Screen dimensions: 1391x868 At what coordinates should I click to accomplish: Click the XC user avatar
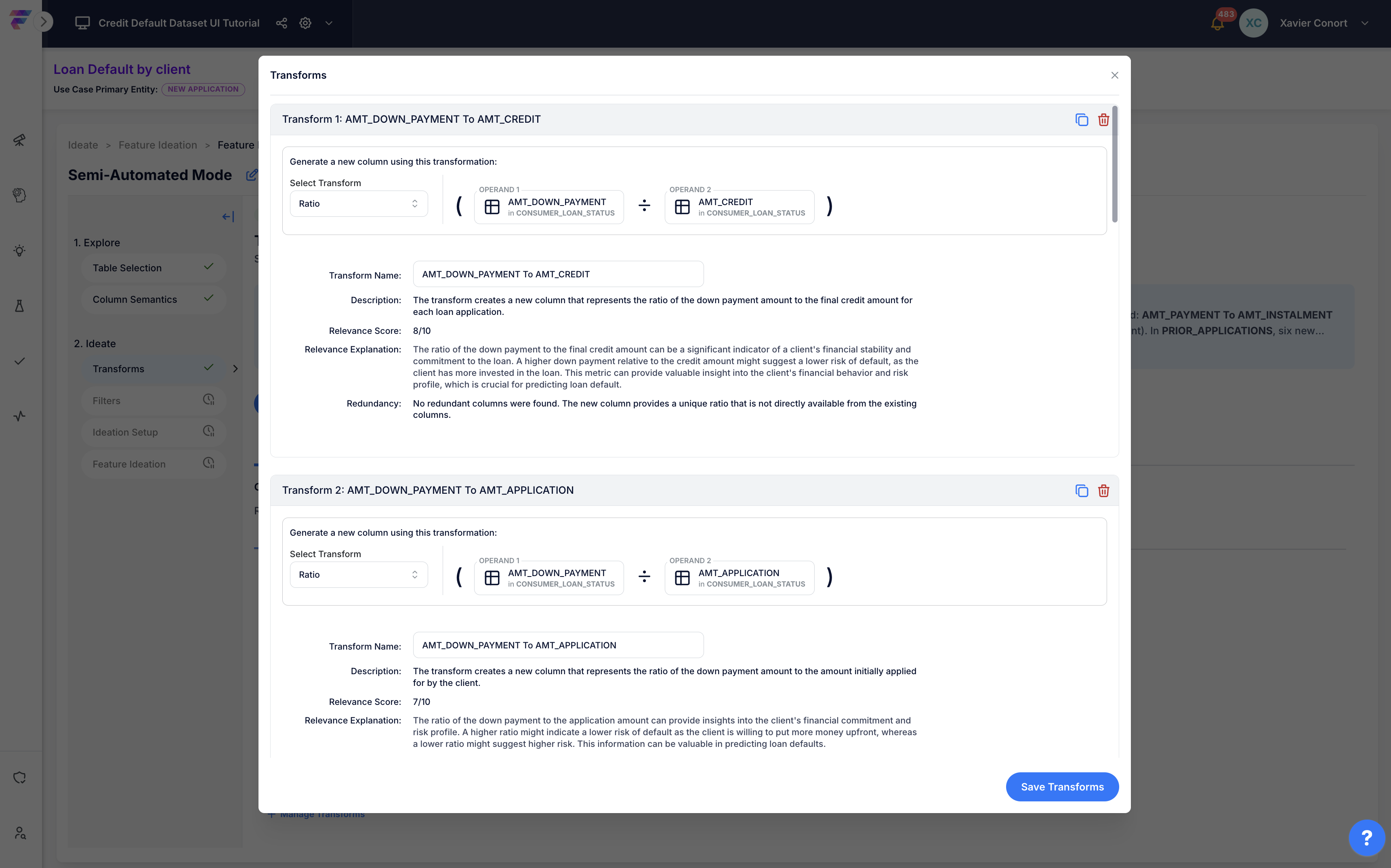[1253, 23]
